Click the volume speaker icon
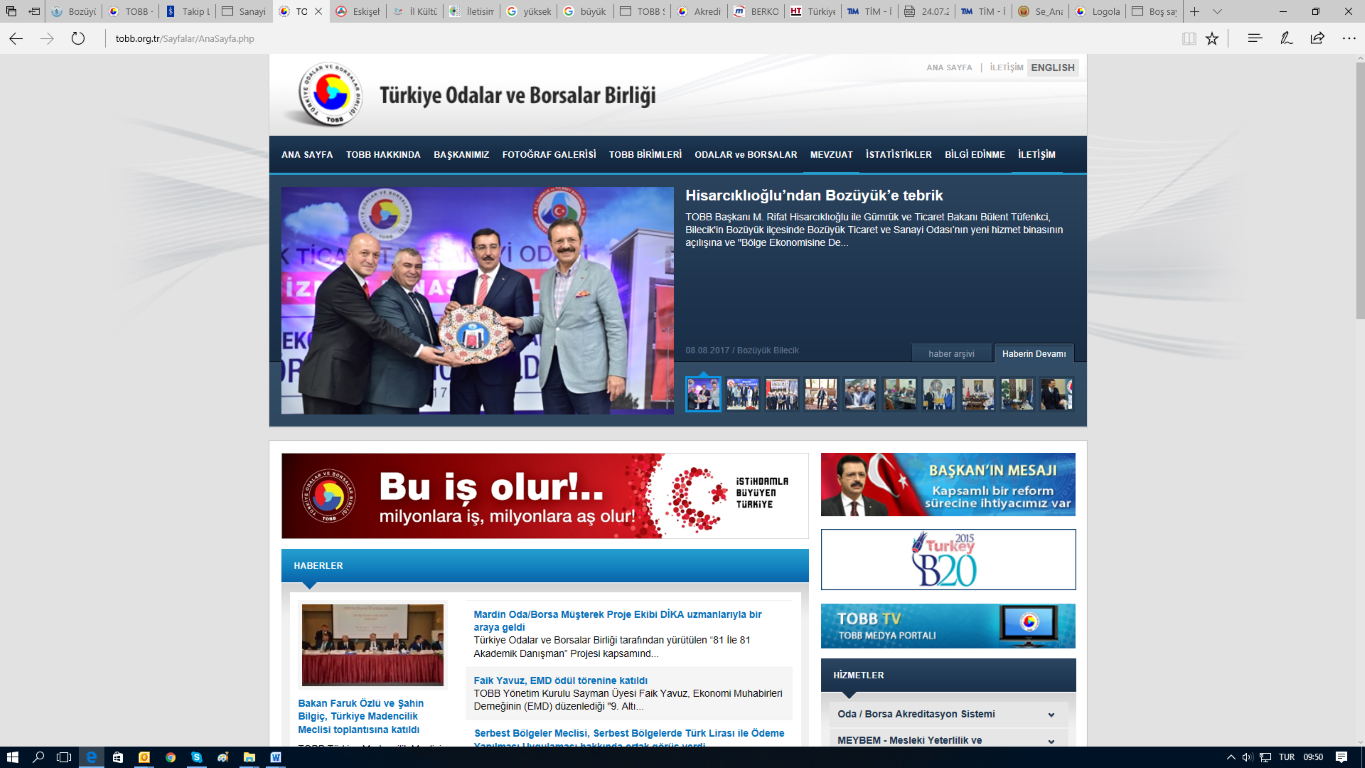This screenshot has width=1365, height=768. (1247, 757)
